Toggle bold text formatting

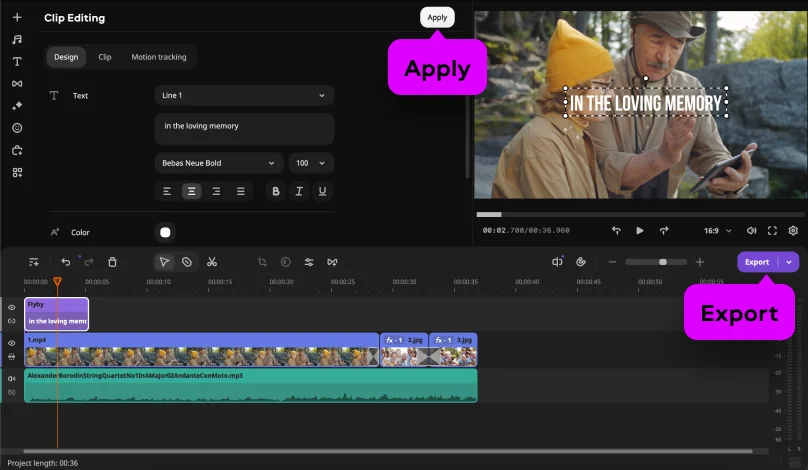tap(275, 191)
